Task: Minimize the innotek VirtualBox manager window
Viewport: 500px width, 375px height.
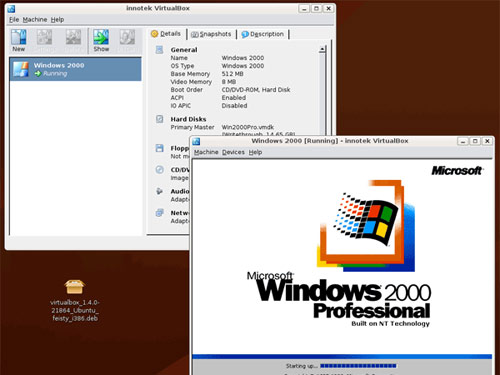Action: tap(304, 9)
